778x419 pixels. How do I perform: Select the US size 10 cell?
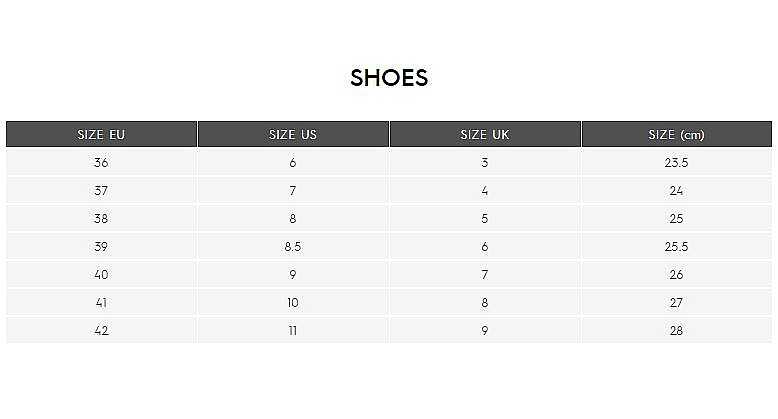[x=293, y=302]
